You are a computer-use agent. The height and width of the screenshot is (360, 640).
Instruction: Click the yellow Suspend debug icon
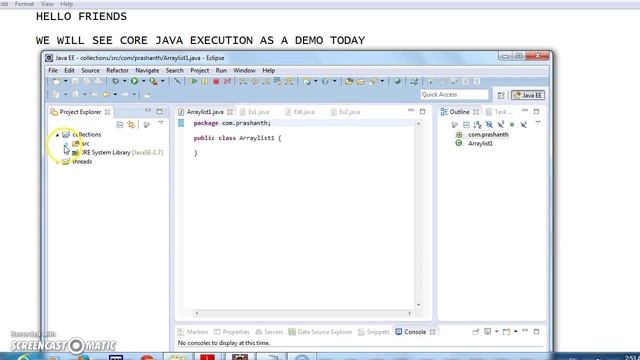[205, 81]
